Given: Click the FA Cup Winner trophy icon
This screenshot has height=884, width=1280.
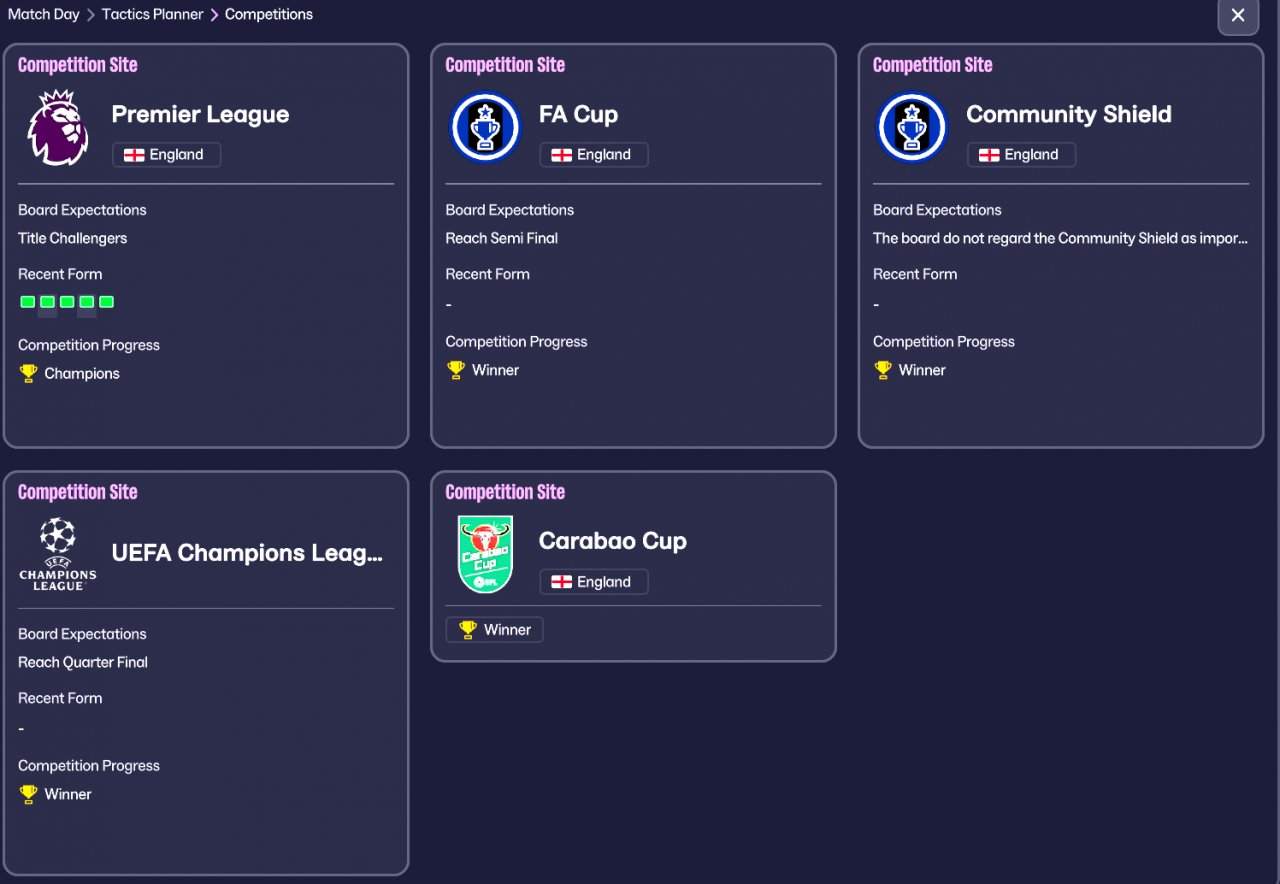Looking at the screenshot, I should (456, 370).
